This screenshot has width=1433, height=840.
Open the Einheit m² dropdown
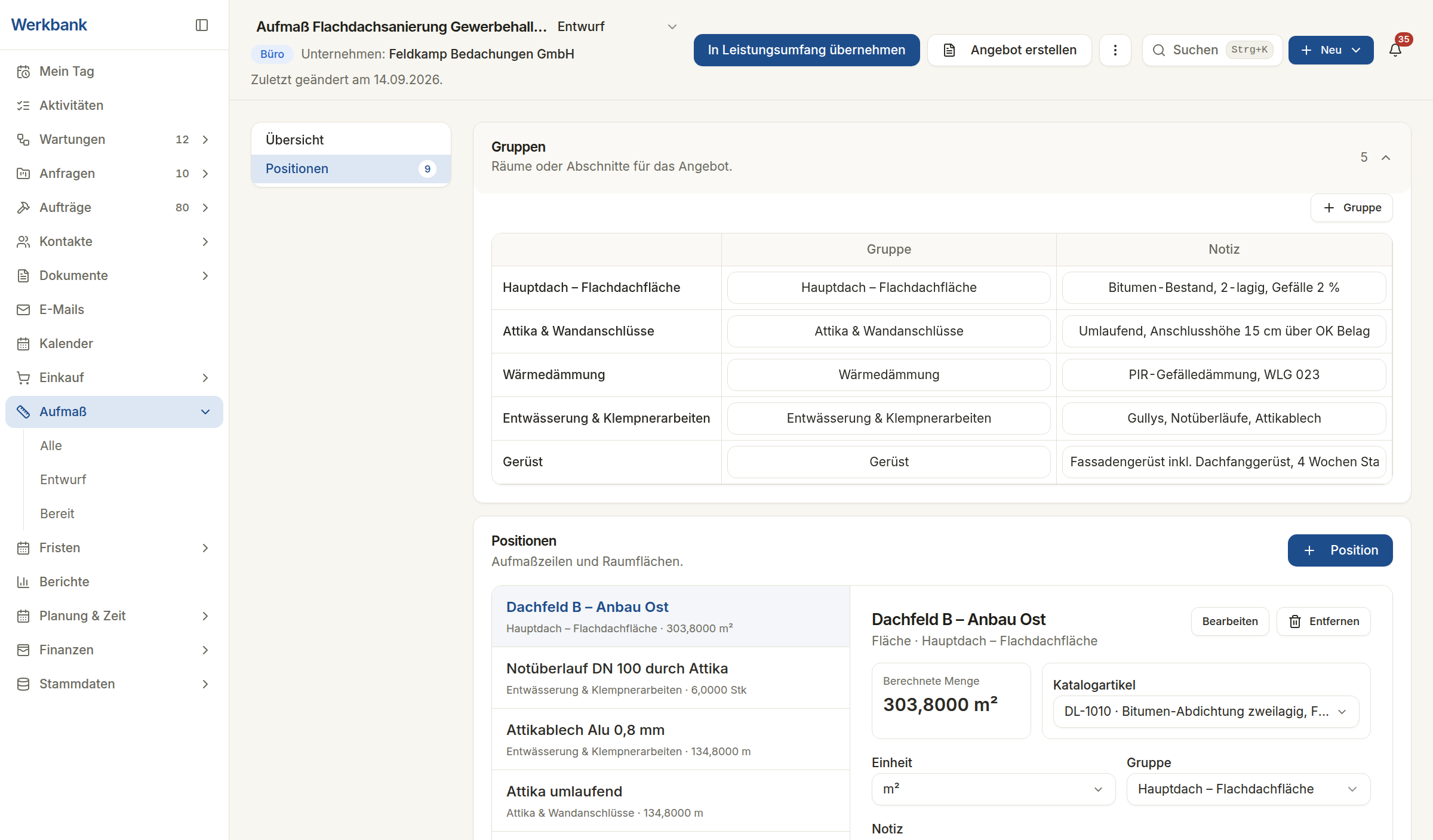pyautogui.click(x=994, y=789)
